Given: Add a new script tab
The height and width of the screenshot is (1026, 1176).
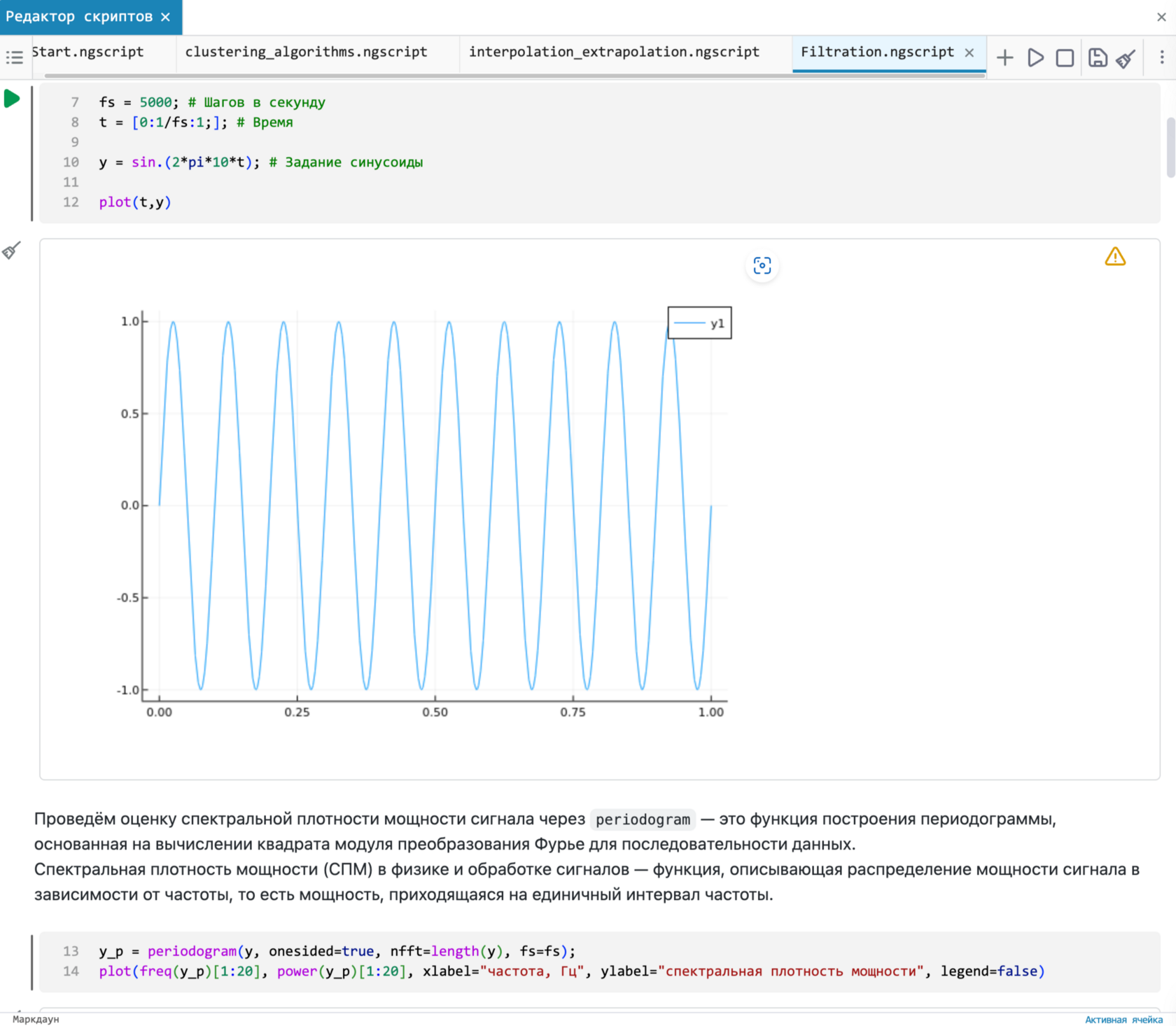Looking at the screenshot, I should 1004,57.
